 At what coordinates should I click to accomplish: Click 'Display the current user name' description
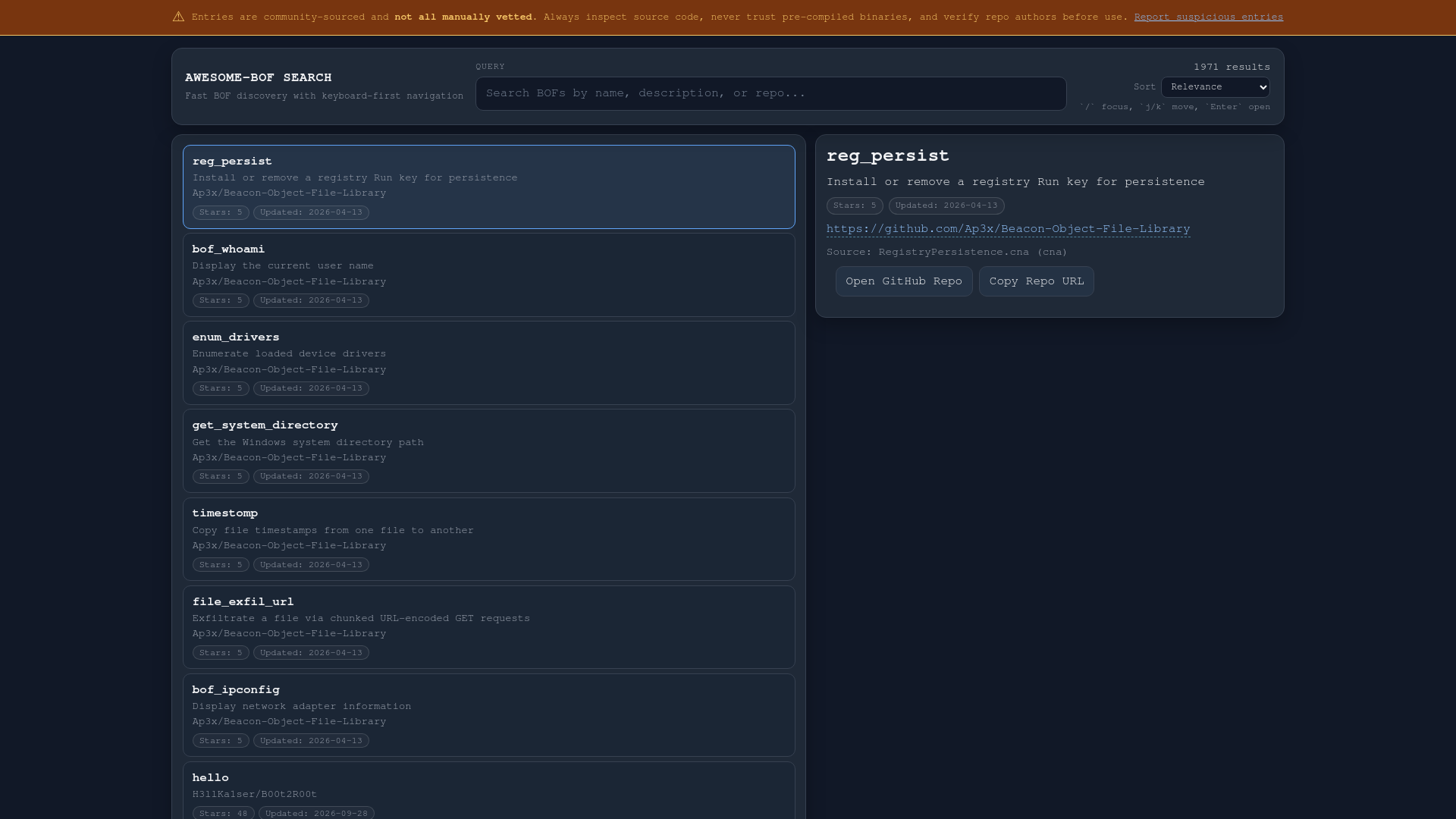pos(283,265)
